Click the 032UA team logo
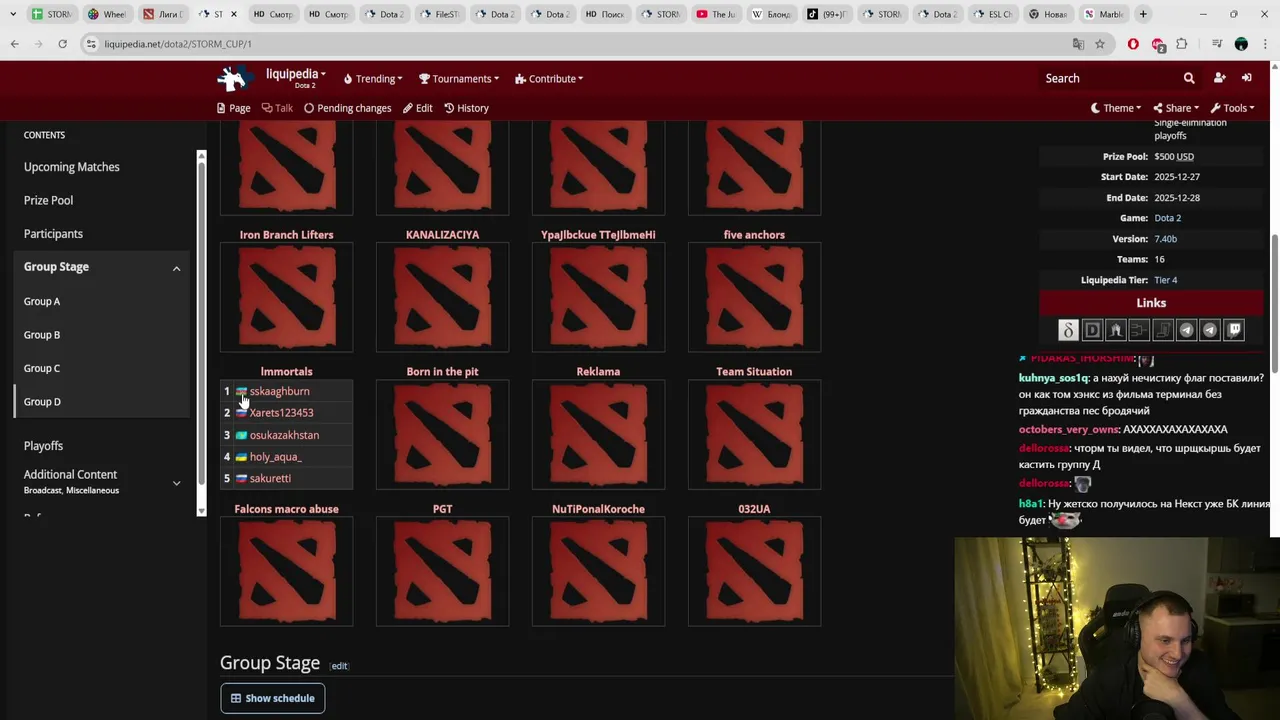This screenshot has width=1280, height=720. 754,571
